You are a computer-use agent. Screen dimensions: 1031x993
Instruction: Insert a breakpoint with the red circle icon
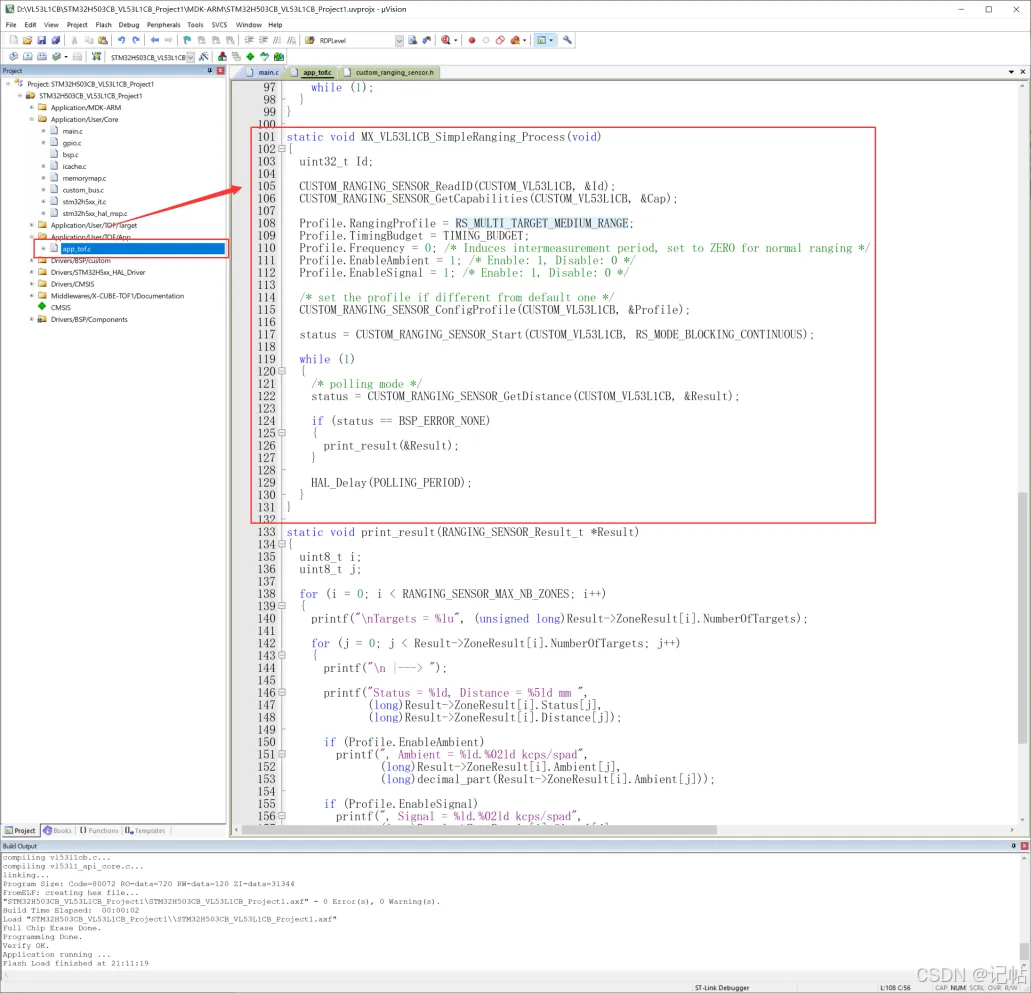[471, 41]
